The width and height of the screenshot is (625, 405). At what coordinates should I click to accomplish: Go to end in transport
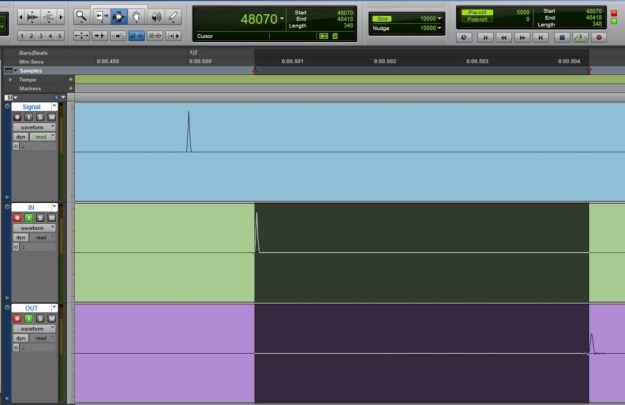coord(540,37)
